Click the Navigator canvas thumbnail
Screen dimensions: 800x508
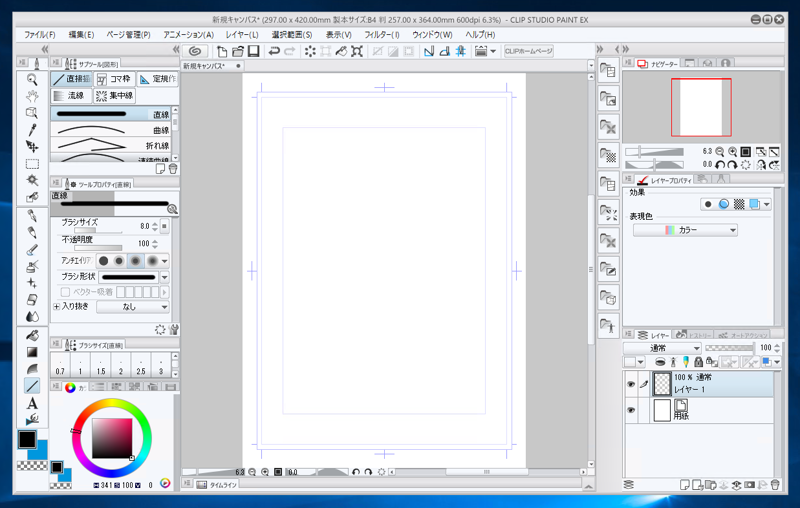click(x=701, y=107)
